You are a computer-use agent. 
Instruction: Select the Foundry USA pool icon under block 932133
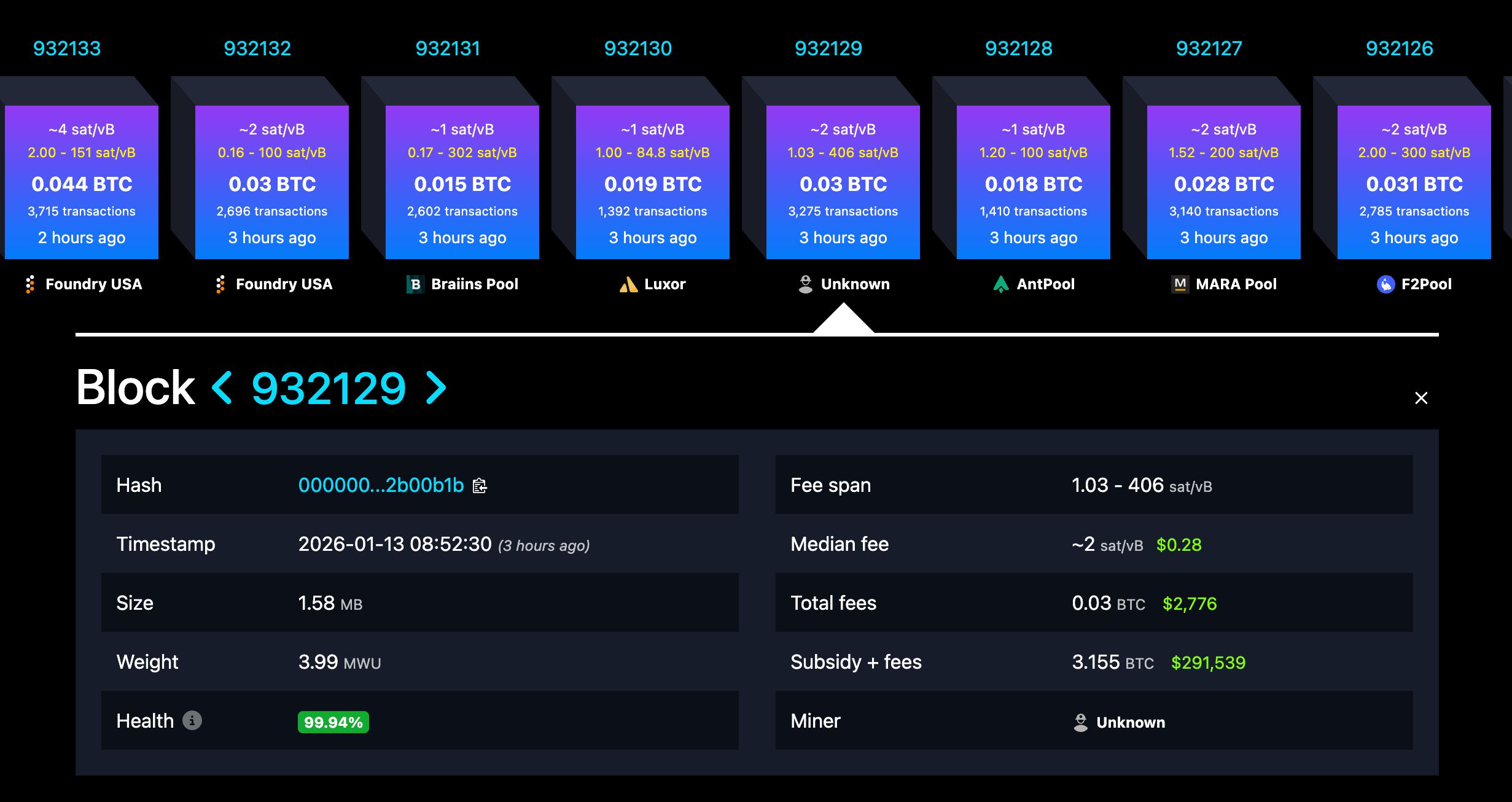coord(29,284)
